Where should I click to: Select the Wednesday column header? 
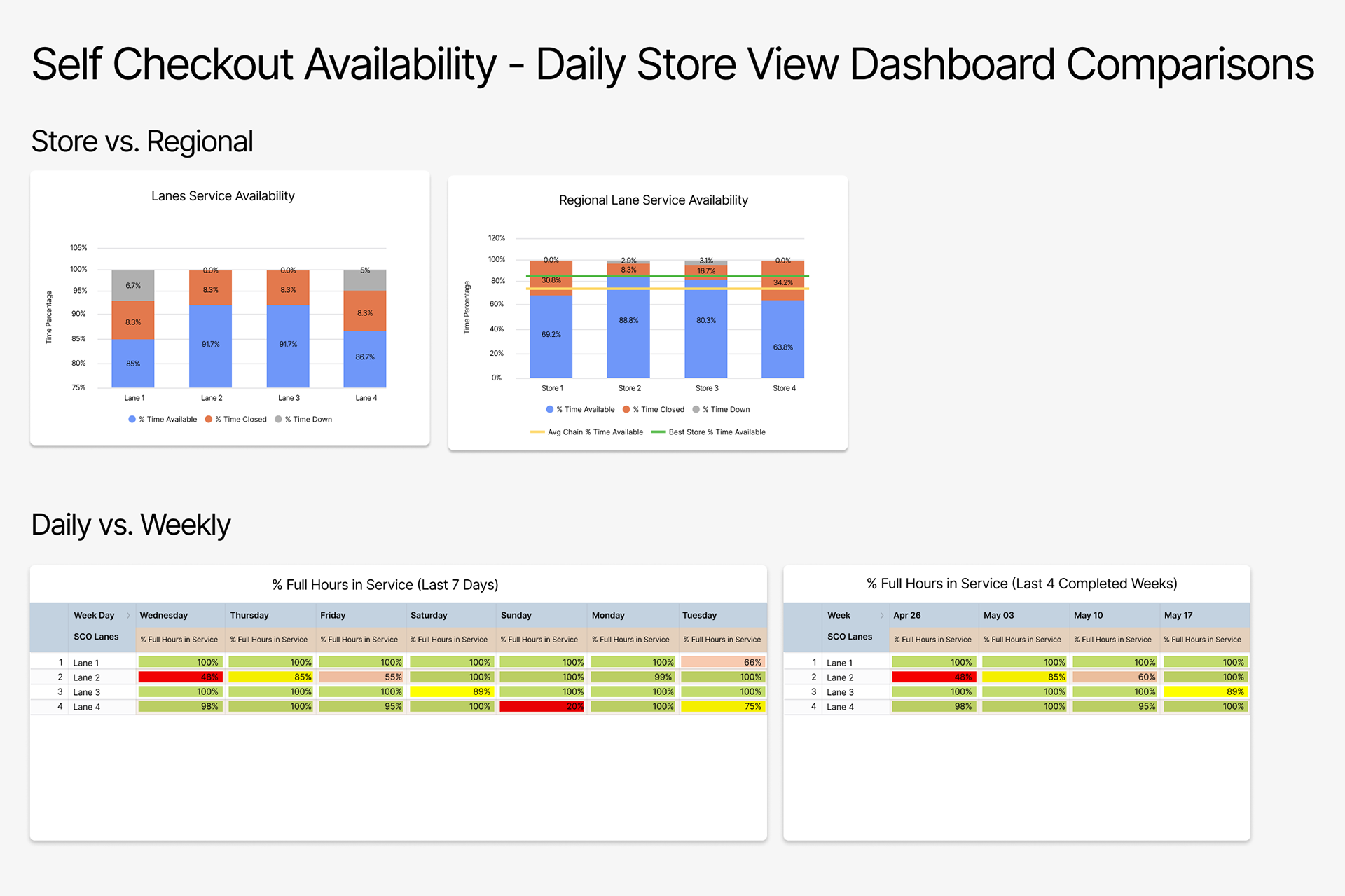tap(164, 616)
